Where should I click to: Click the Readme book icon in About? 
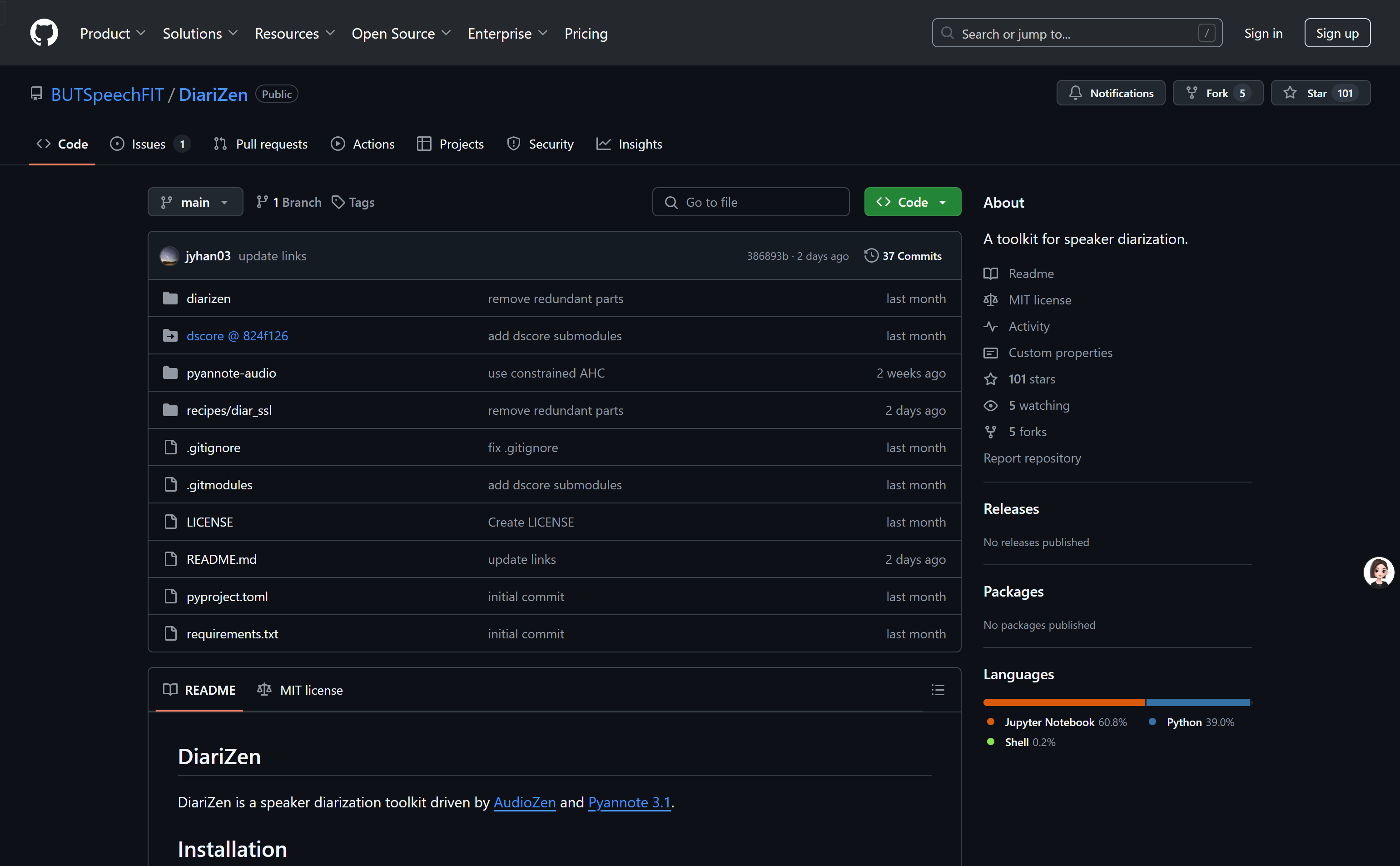tap(991, 274)
